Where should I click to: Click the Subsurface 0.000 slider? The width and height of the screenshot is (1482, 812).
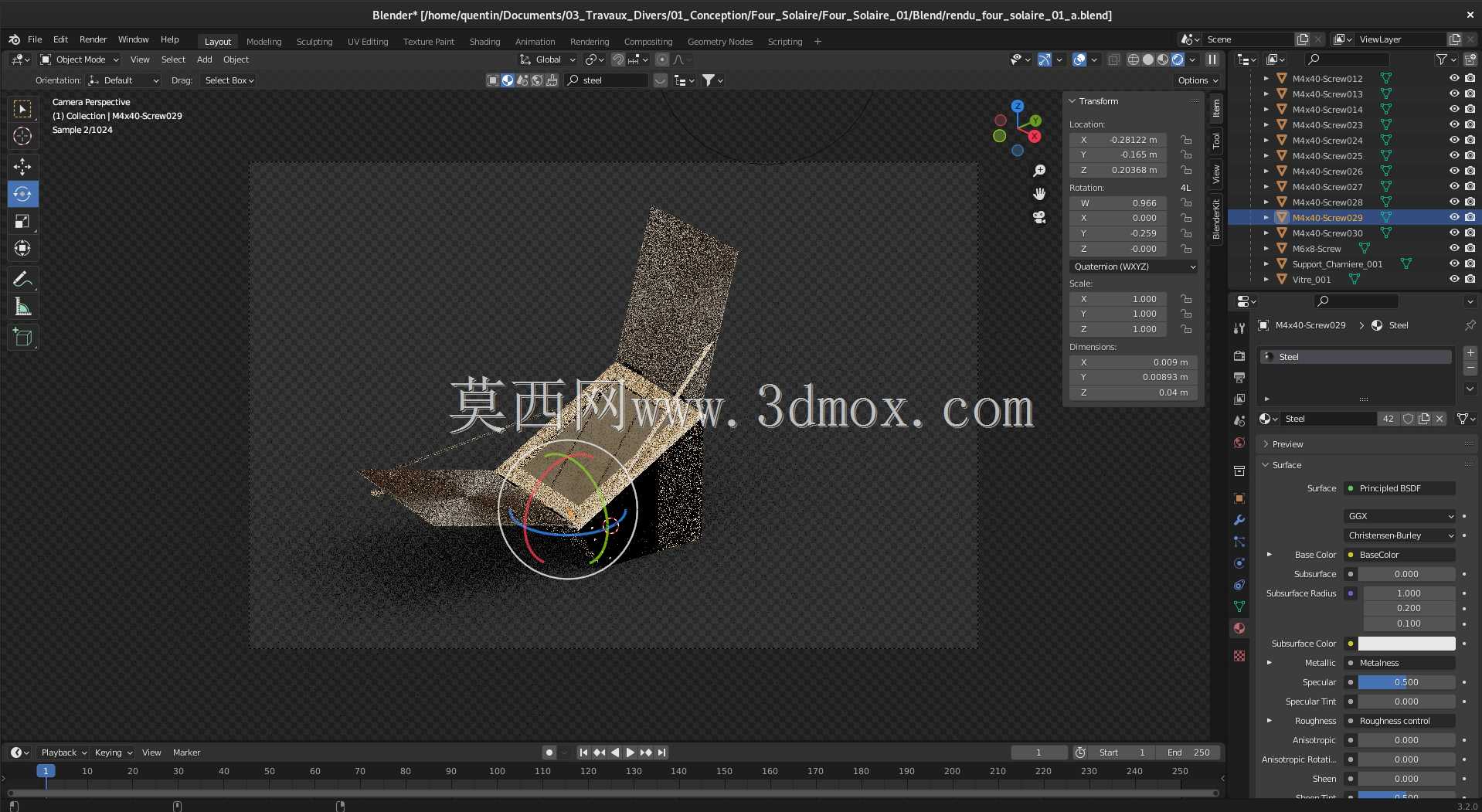1406,574
